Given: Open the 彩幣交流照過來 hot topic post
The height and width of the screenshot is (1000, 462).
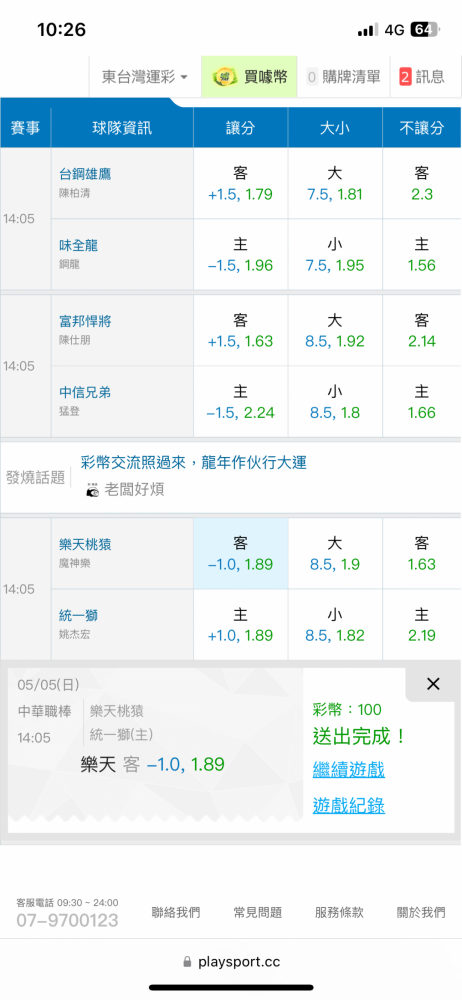Looking at the screenshot, I should pos(194,462).
